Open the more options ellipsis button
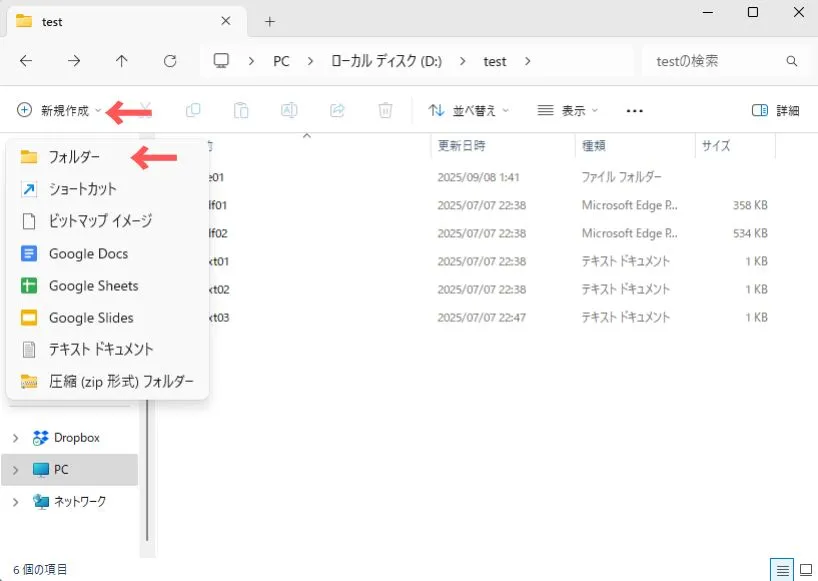The height and width of the screenshot is (581, 818). click(634, 110)
